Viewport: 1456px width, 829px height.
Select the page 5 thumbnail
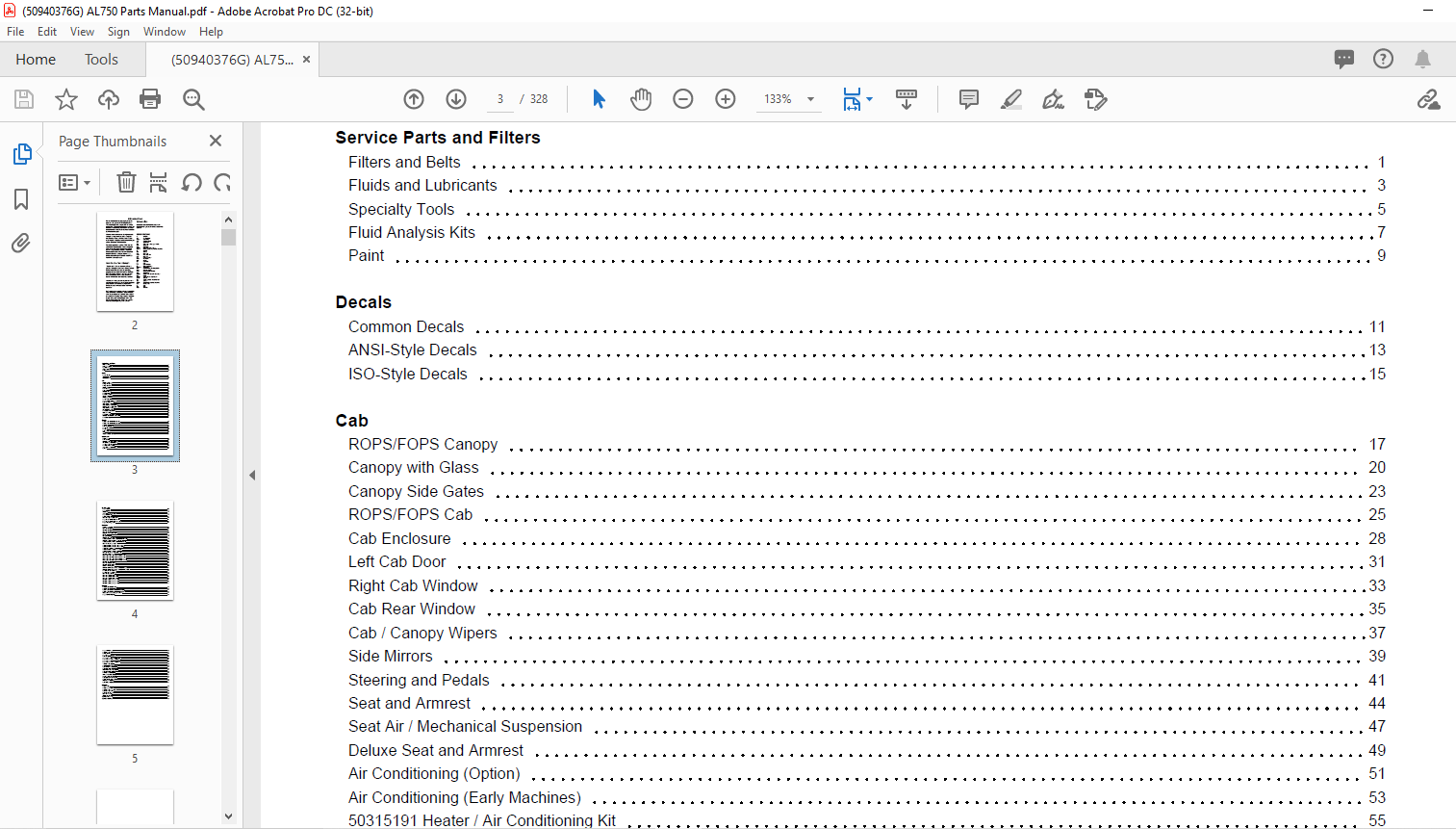[x=135, y=695]
